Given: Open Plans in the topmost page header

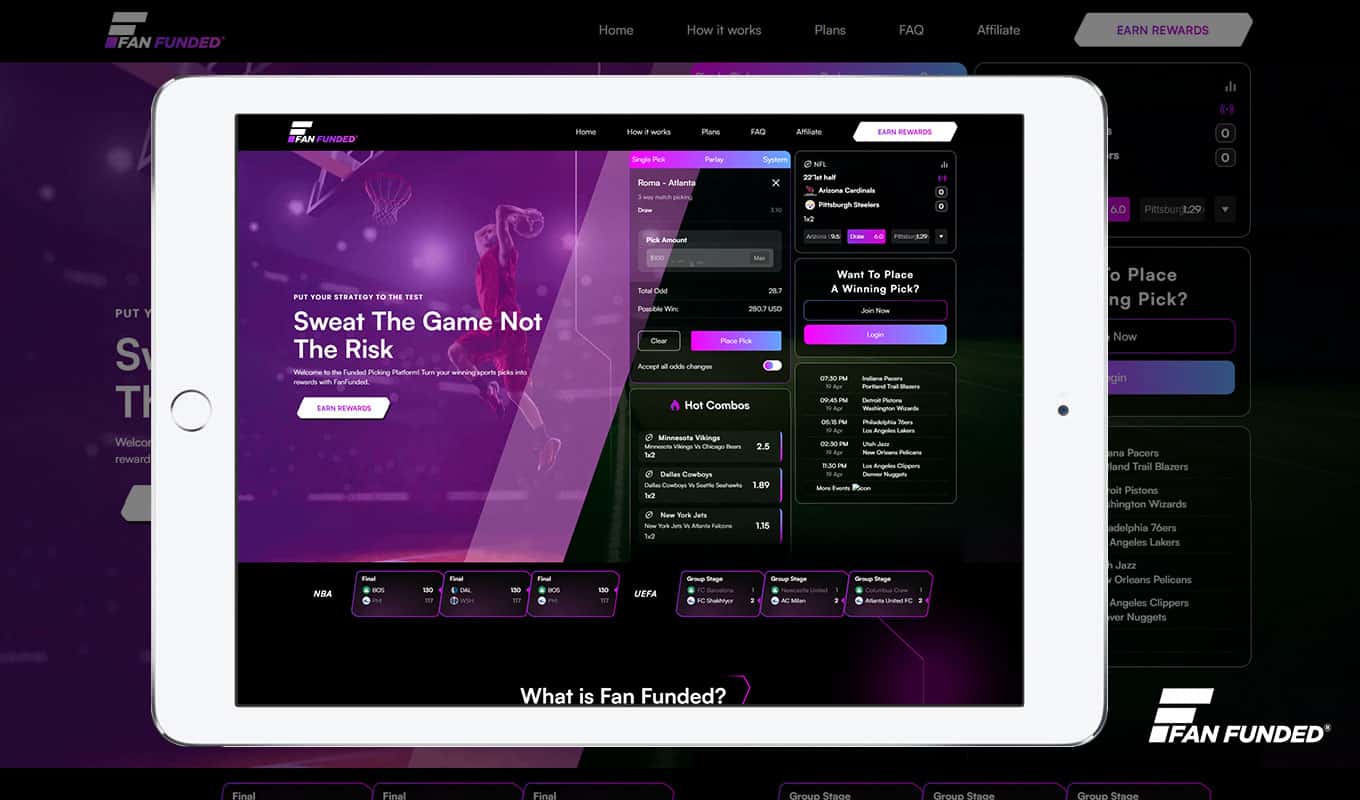Looking at the screenshot, I should tap(830, 30).
